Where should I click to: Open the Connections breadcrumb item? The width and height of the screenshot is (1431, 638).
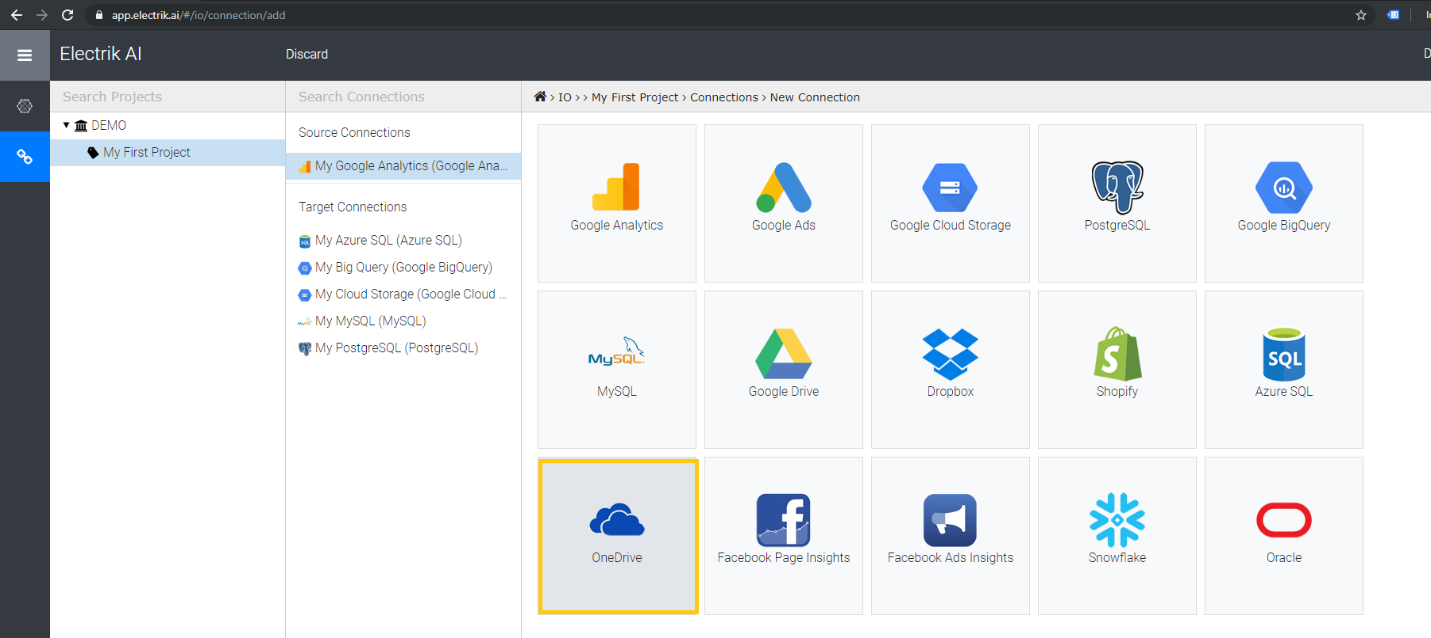tap(724, 97)
